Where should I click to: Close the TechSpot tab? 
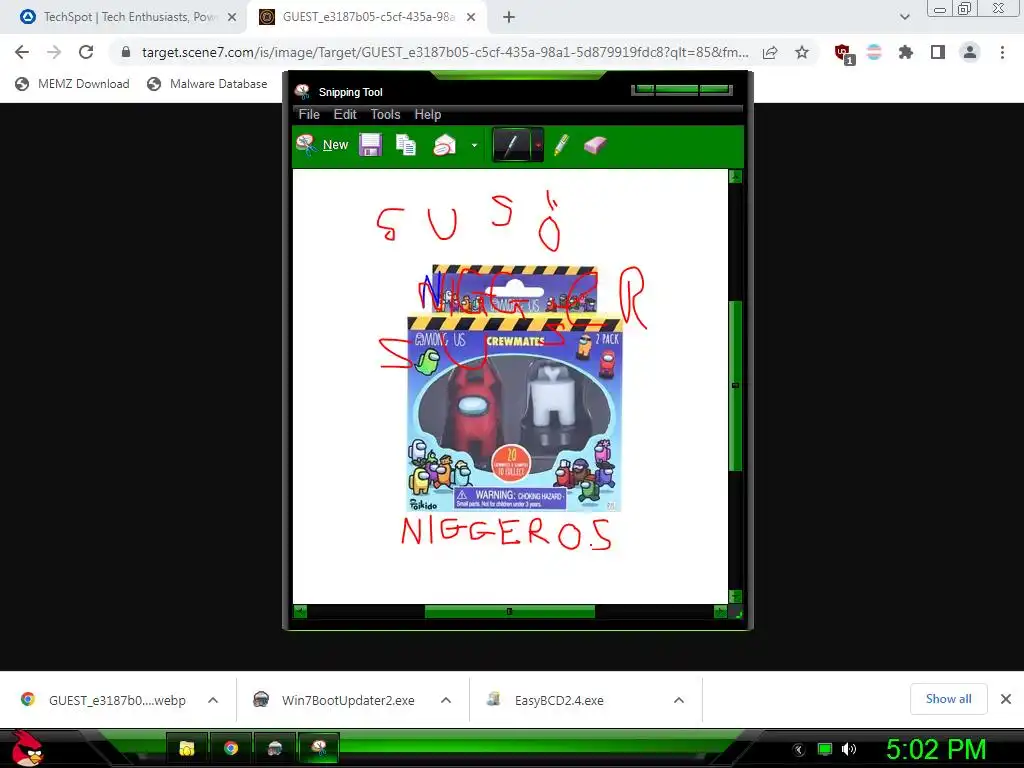[x=232, y=17]
